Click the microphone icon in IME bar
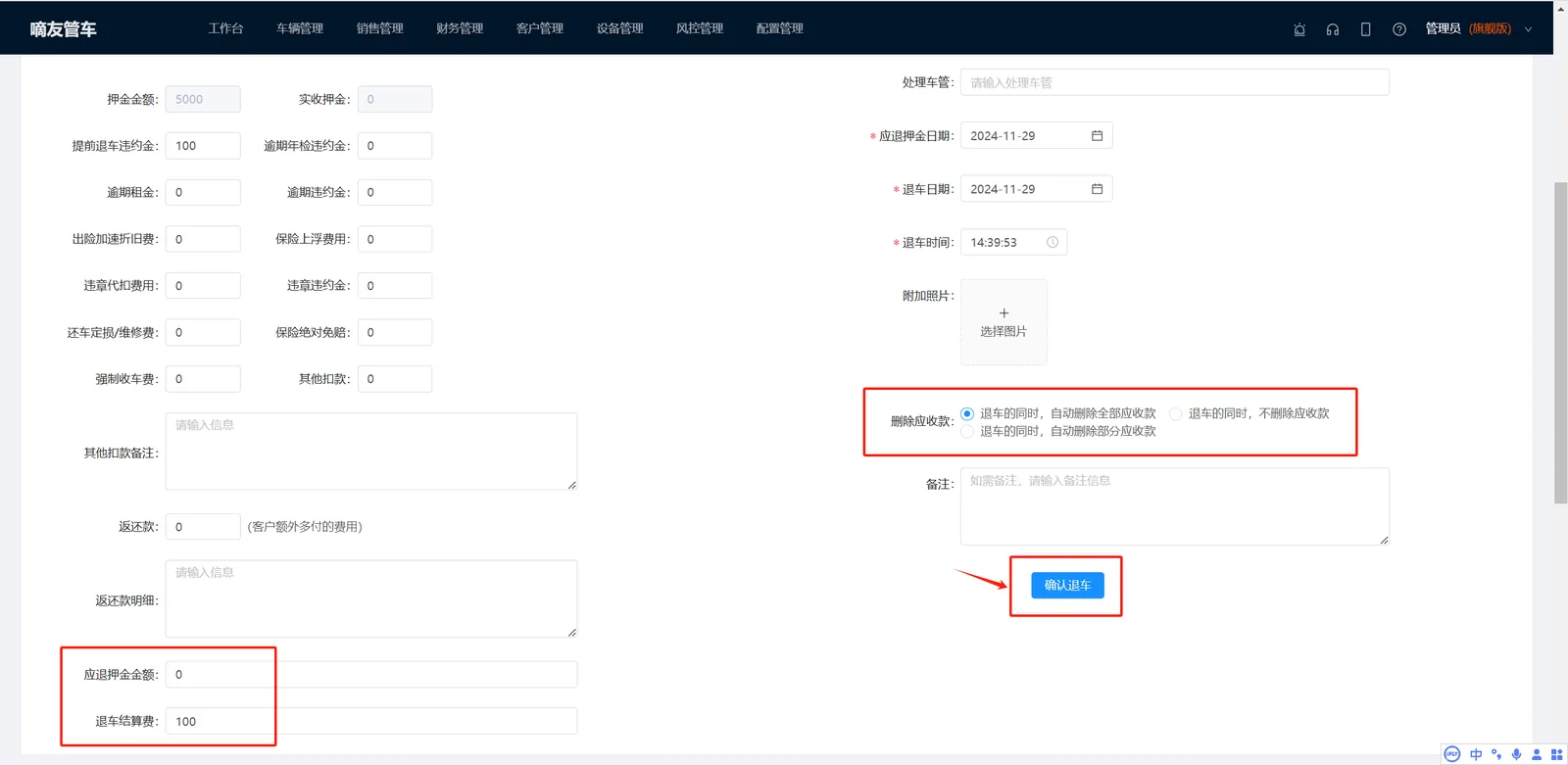1568x765 pixels. [1516, 754]
